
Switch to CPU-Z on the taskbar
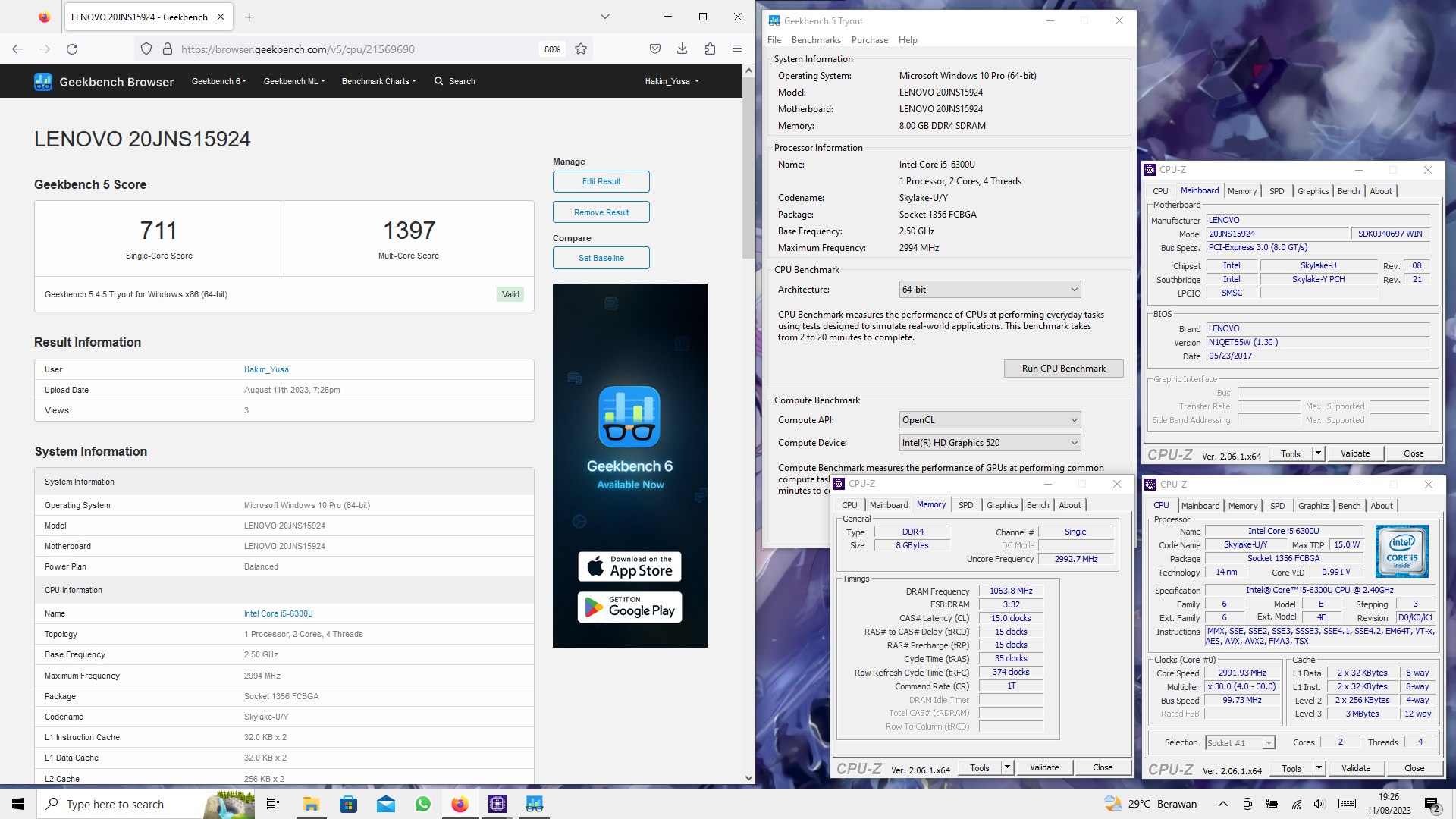point(497,804)
